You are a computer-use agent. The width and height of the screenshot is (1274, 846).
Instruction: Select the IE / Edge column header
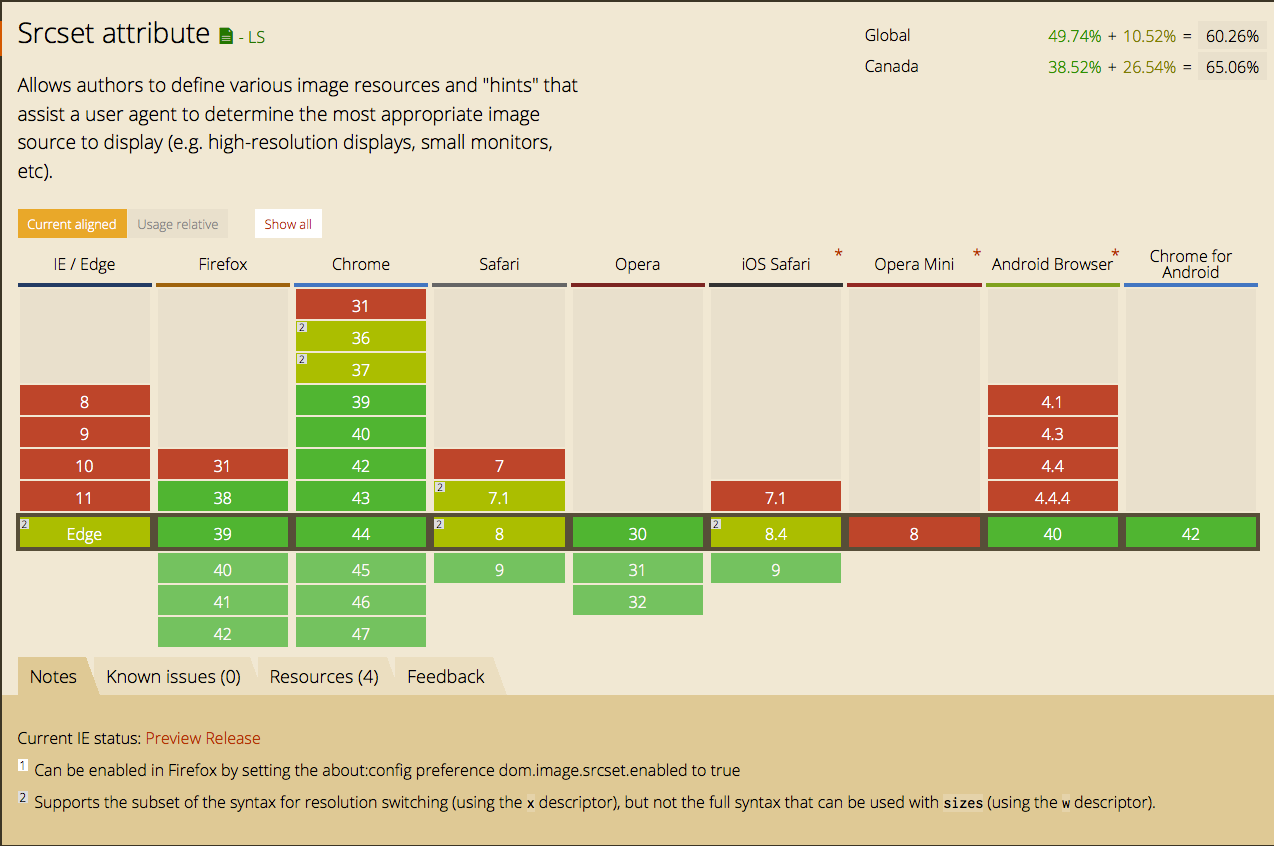pos(84,264)
